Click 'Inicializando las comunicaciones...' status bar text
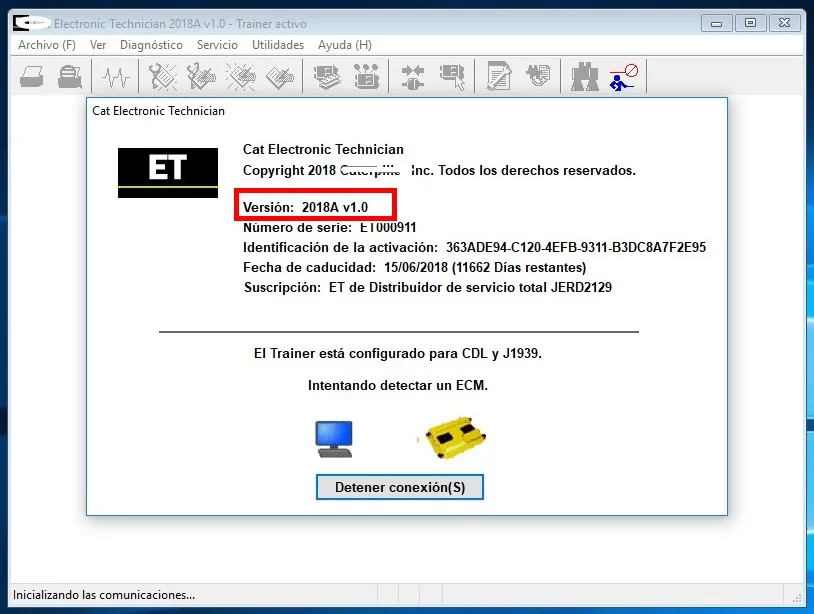814x614 pixels. [104, 595]
